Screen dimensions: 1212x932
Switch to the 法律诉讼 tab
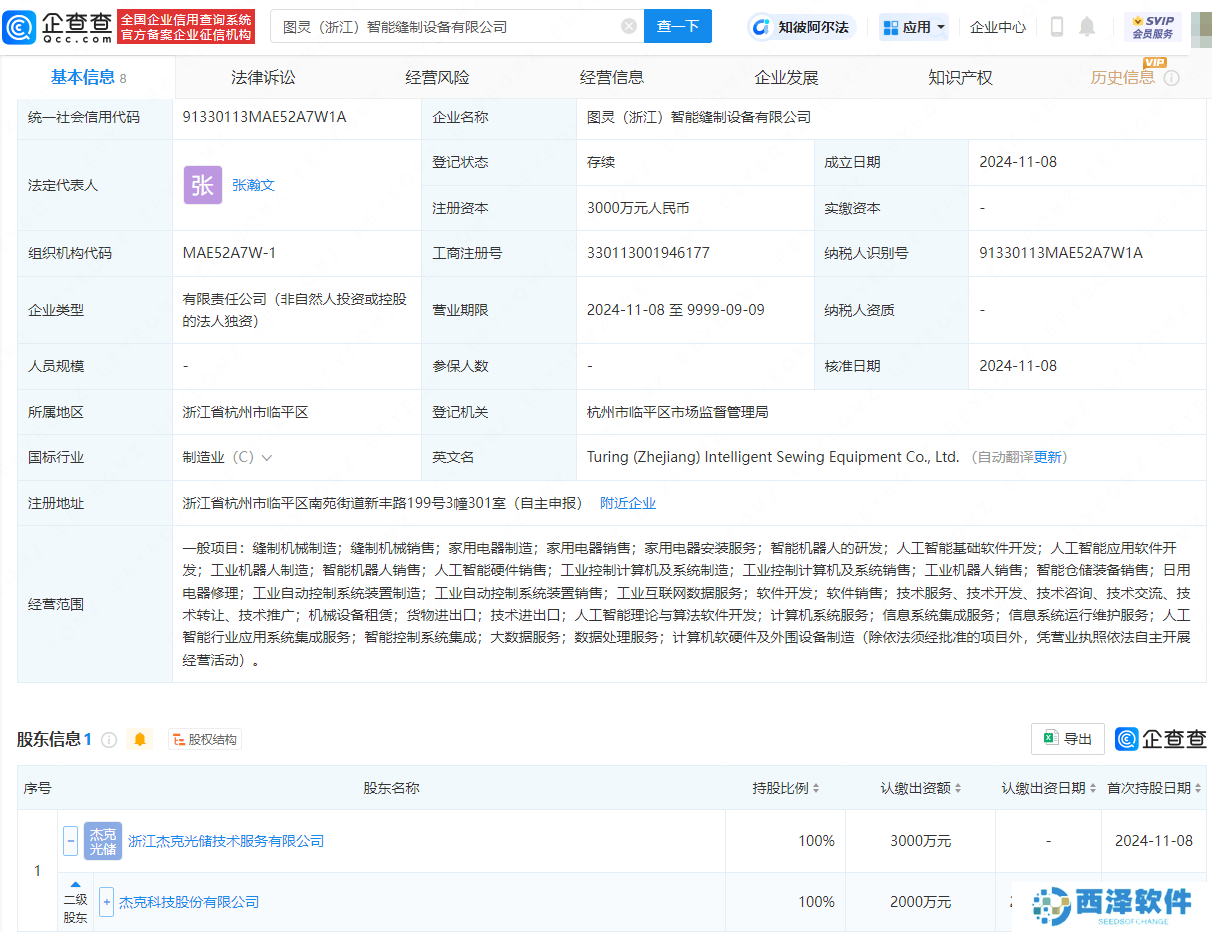click(263, 77)
